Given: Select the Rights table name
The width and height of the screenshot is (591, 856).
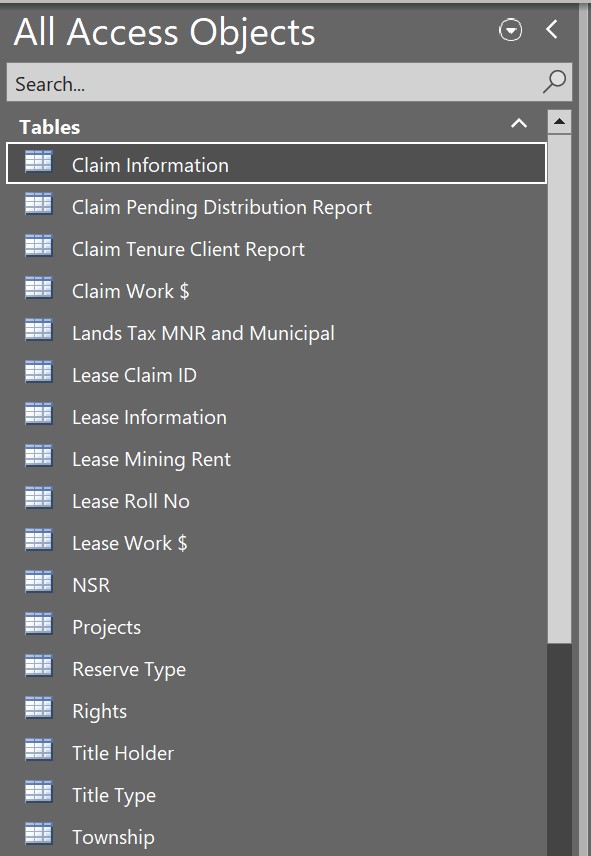Looking at the screenshot, I should (x=99, y=712).
